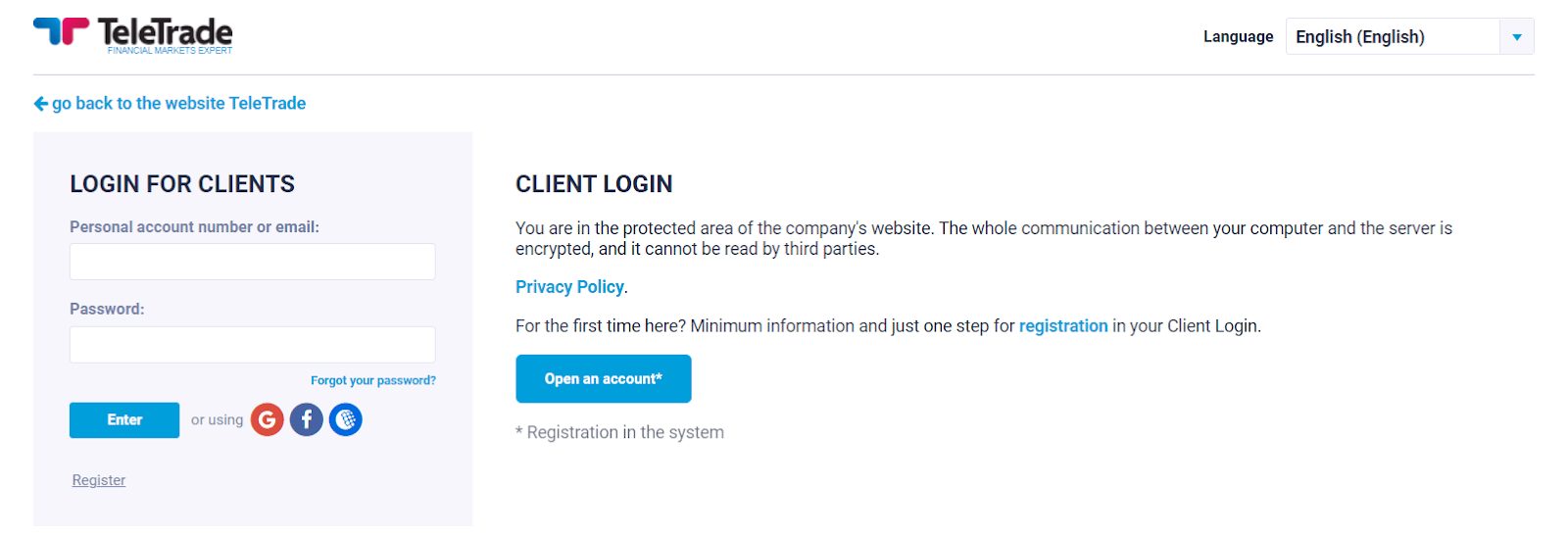Open the Register link below Enter

[99, 480]
